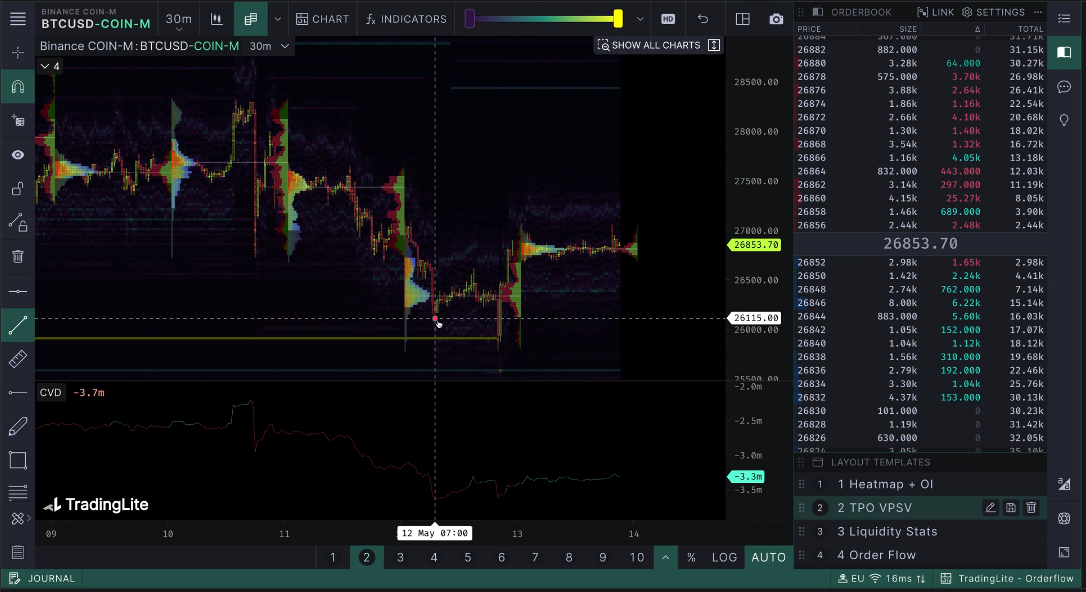Toggle the padlock lock drawings icon
Image resolution: width=1086 pixels, height=592 pixels.
[18, 188]
